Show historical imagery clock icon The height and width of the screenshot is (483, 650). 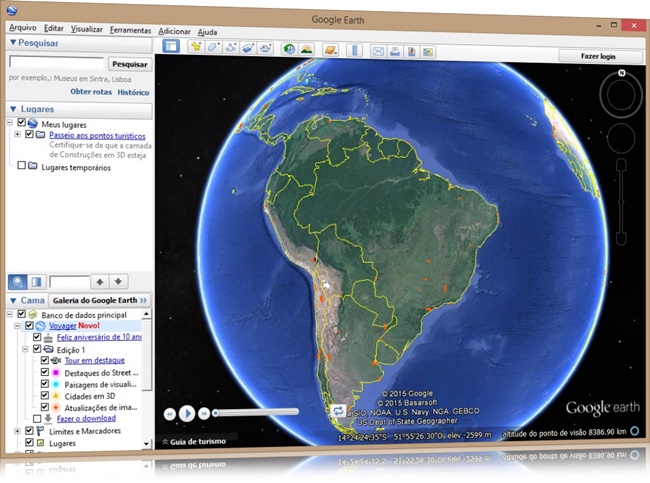289,49
